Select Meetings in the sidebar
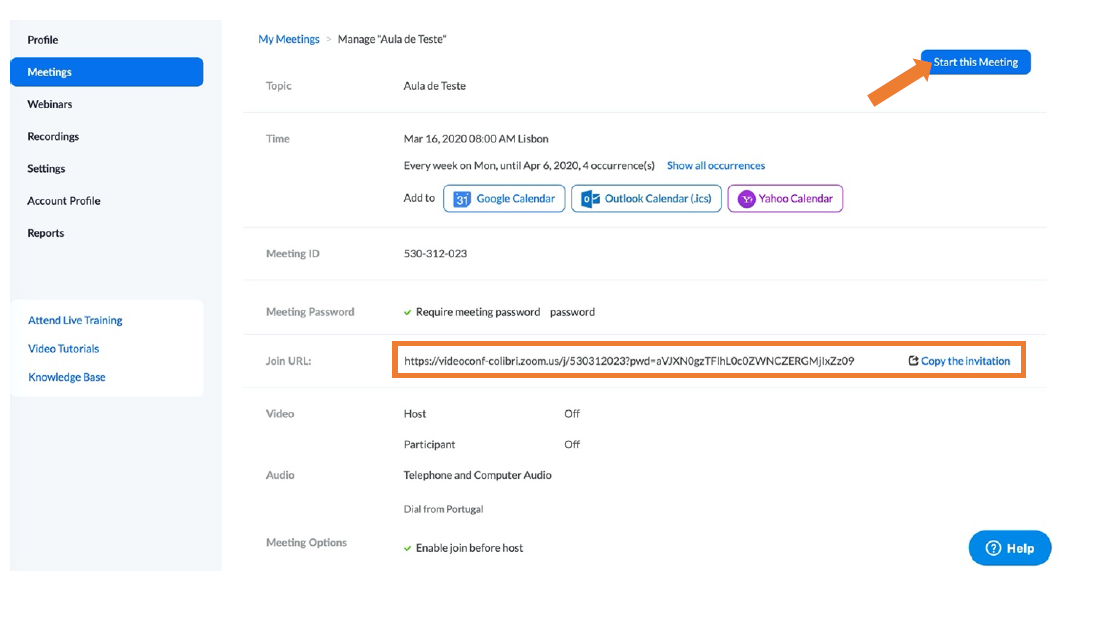 [x=50, y=72]
